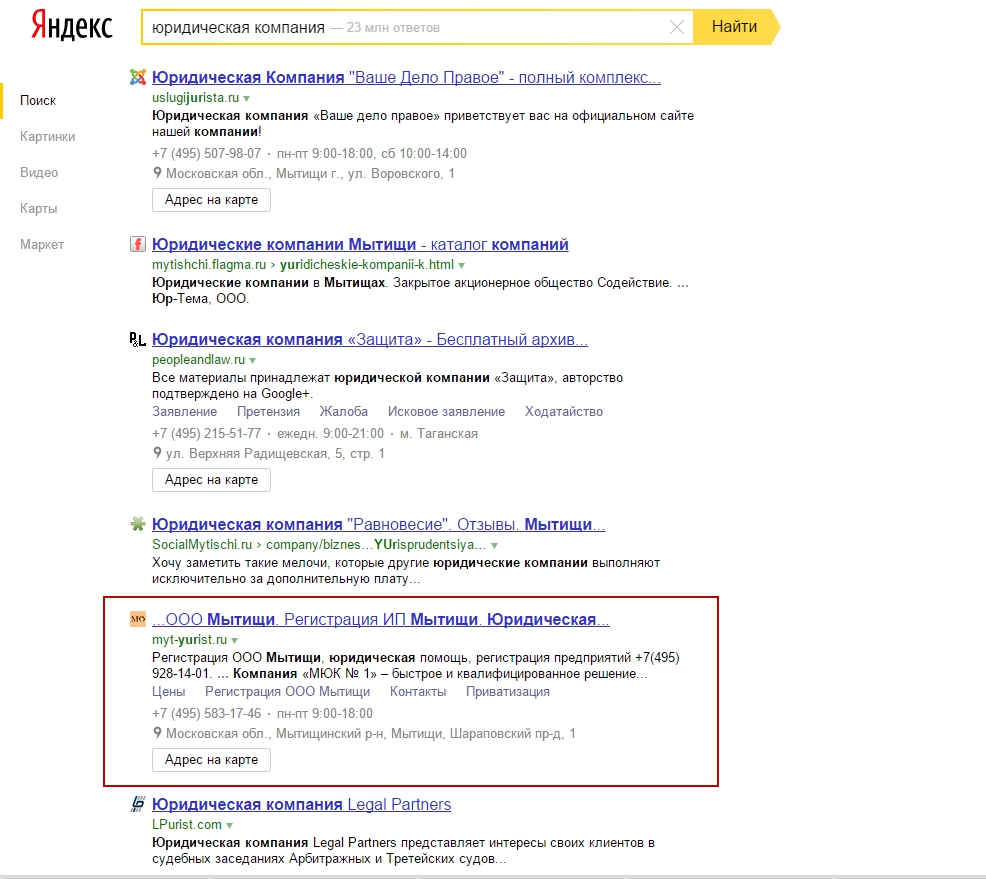Viewport: 986px width, 879px height.
Task: Click favicon of mytishchi.flagma.ru result
Action: click(x=138, y=244)
